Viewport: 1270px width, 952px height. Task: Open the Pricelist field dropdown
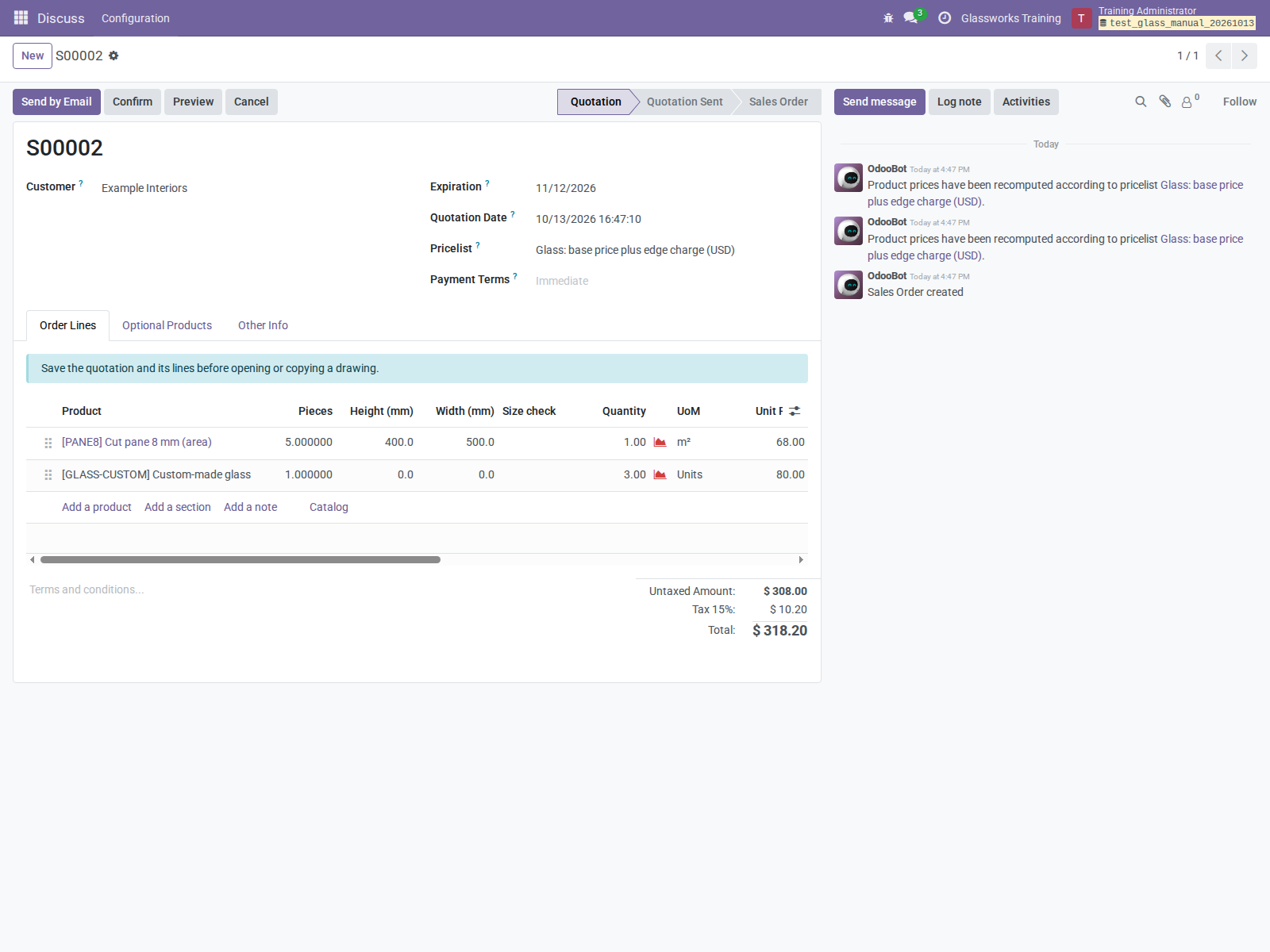tap(671, 250)
